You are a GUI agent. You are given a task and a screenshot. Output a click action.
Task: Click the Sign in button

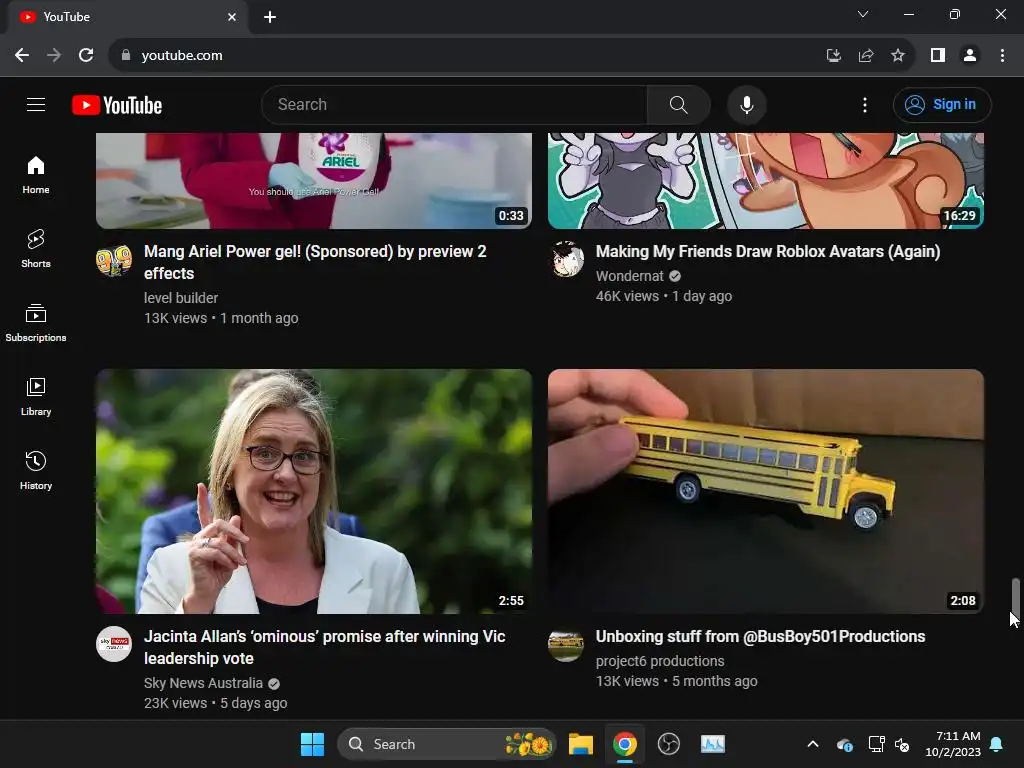[x=942, y=104]
